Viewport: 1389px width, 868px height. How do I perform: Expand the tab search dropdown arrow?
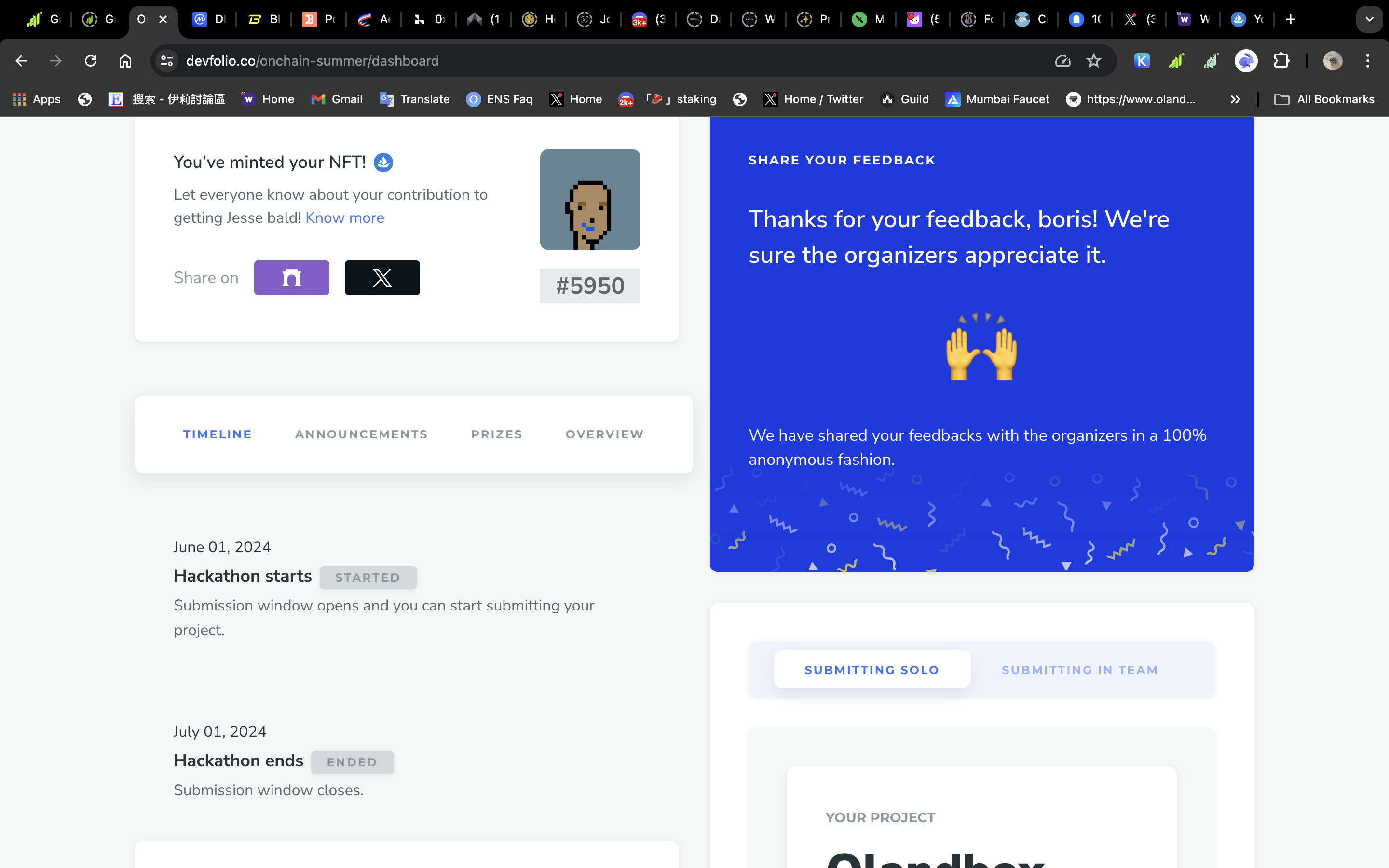[x=1370, y=19]
